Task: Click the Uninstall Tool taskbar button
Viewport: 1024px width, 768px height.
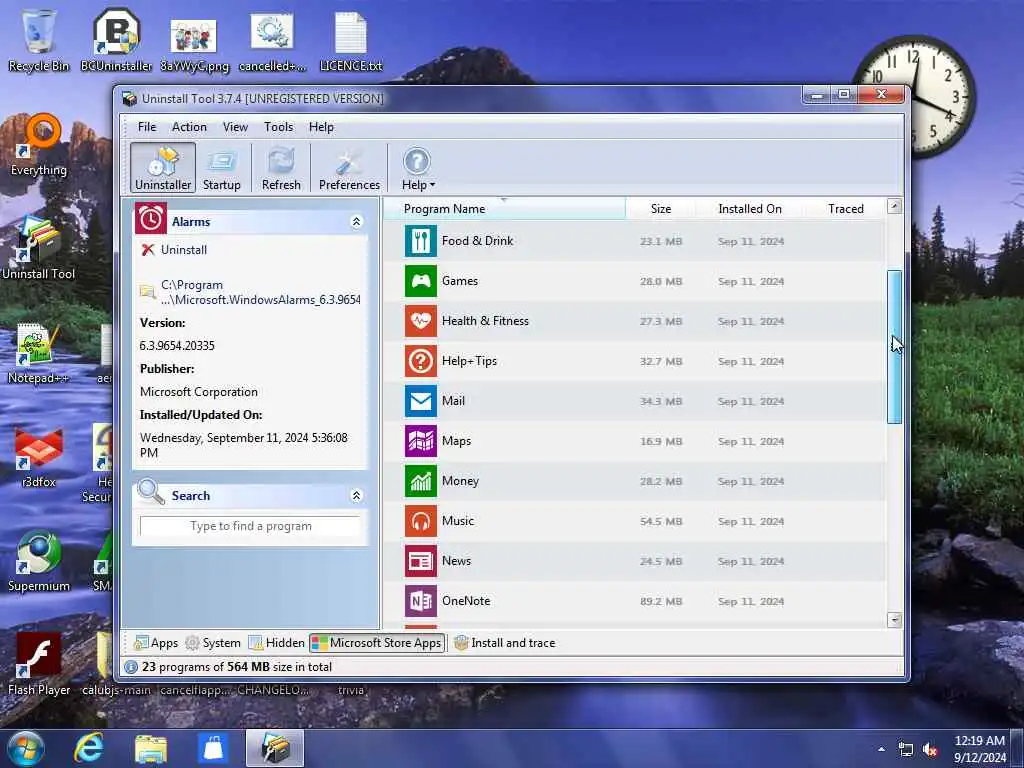Action: click(x=275, y=748)
